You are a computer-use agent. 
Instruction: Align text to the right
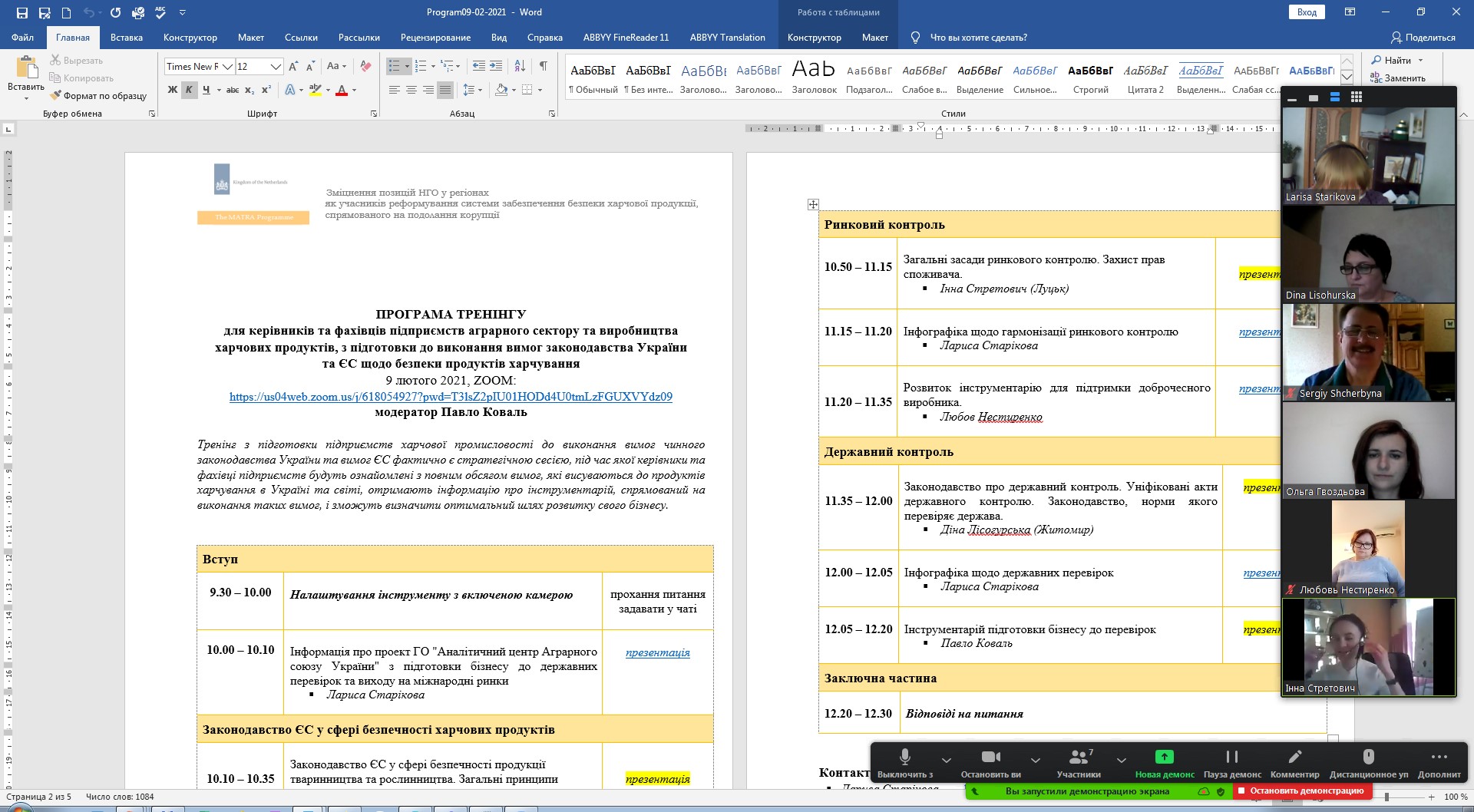coord(428,90)
